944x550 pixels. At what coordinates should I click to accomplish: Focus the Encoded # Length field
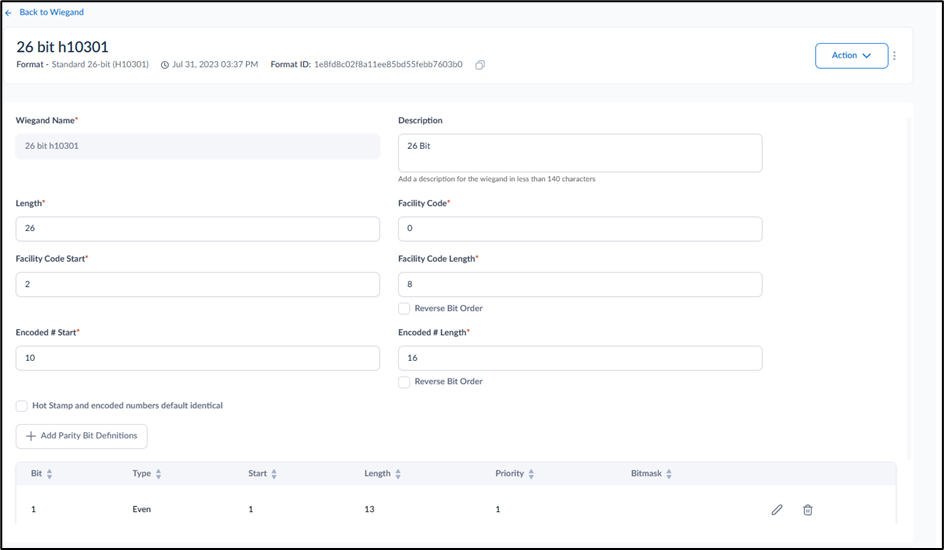[580, 358]
